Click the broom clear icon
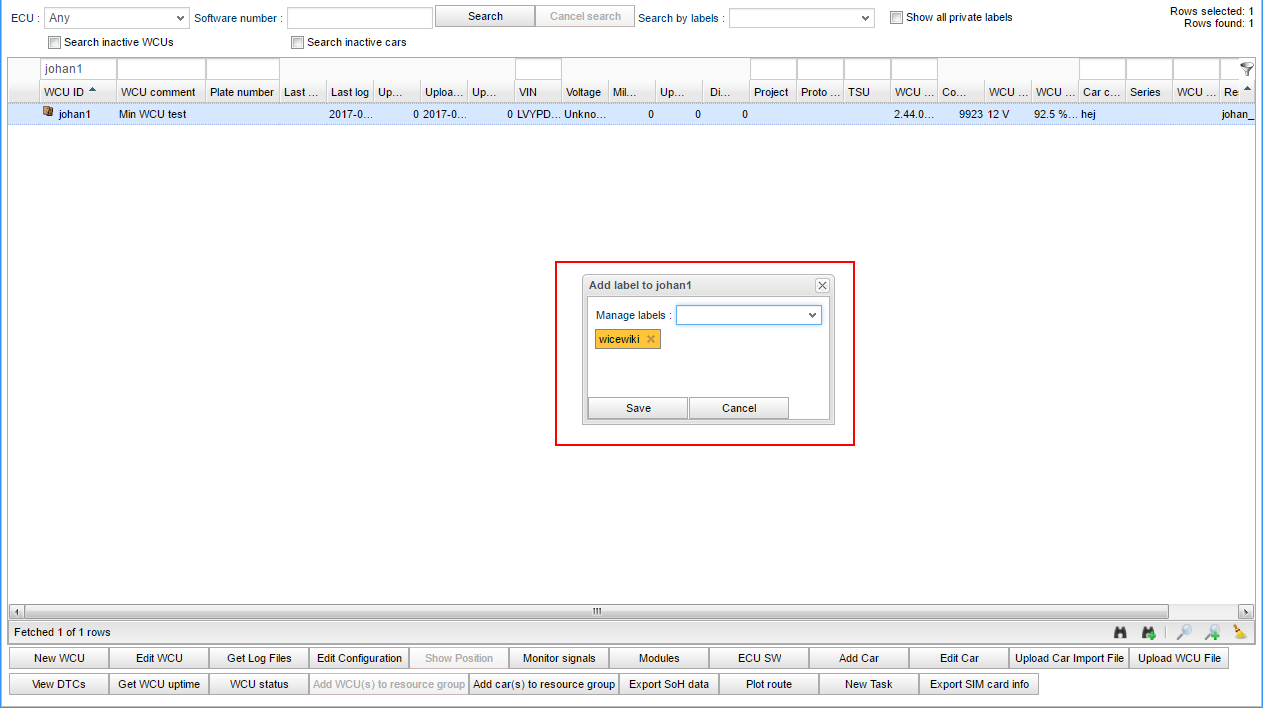This screenshot has height=708, width=1263. (x=1240, y=632)
